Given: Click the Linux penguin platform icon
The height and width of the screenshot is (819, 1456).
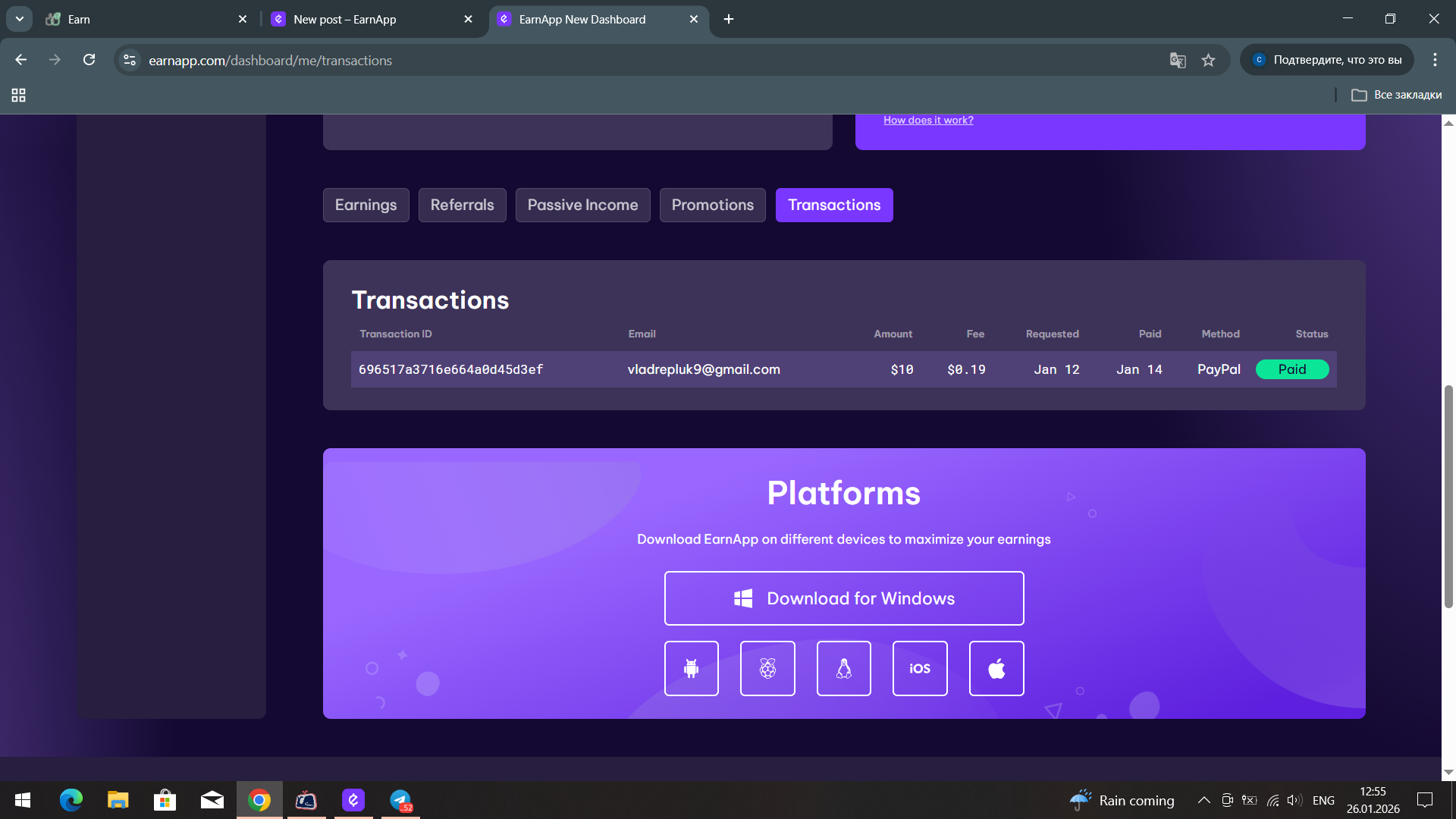Looking at the screenshot, I should (x=843, y=668).
